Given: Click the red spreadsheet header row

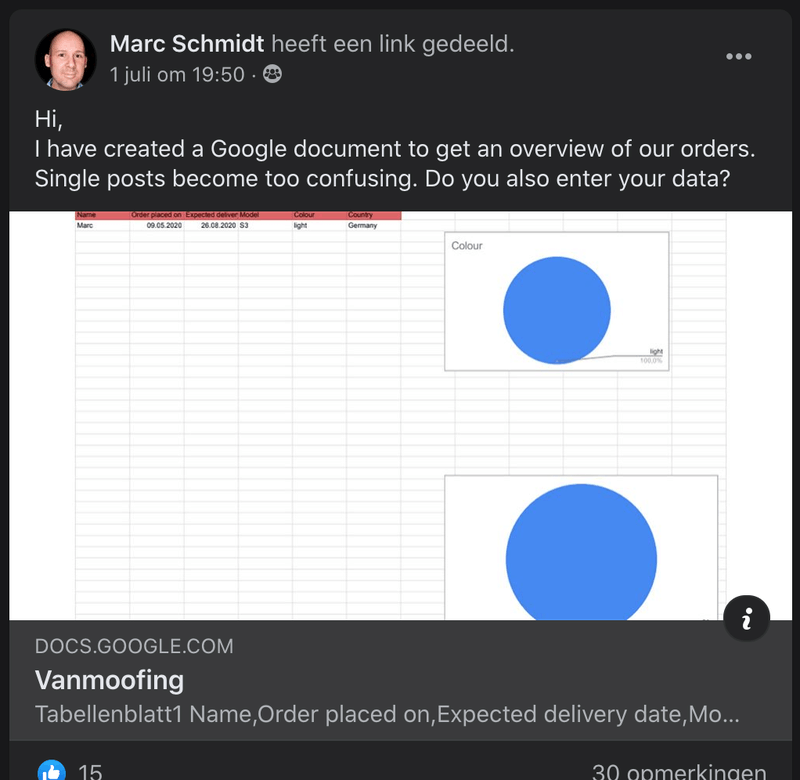Looking at the screenshot, I should (x=238, y=215).
